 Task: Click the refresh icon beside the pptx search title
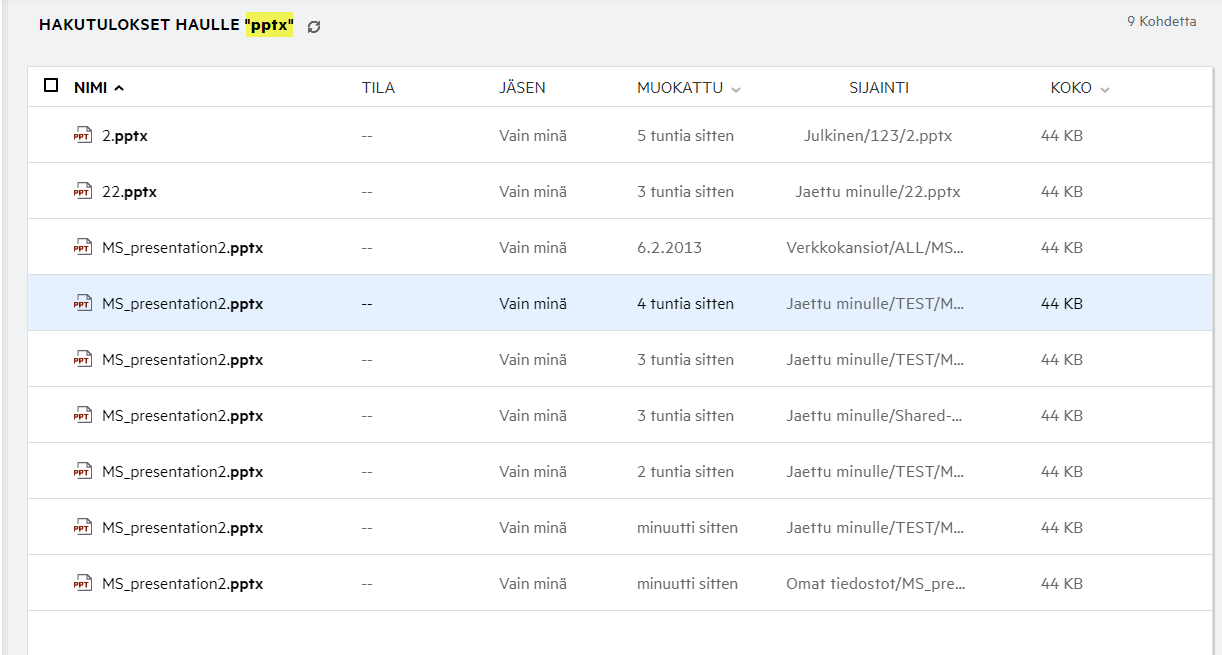[x=314, y=27]
